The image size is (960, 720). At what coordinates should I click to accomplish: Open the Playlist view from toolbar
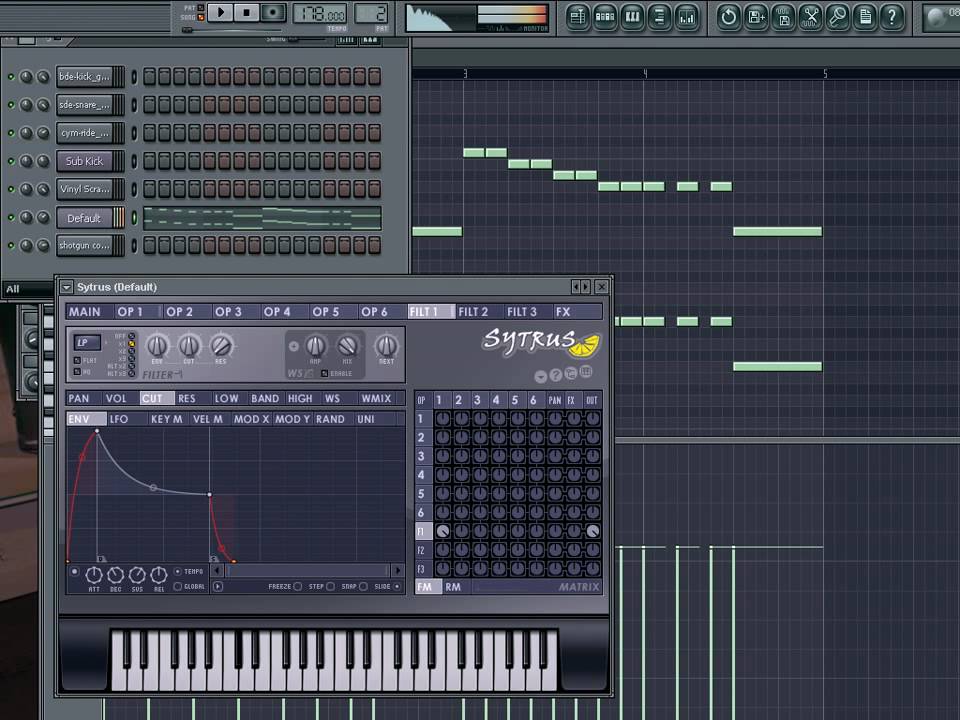tap(577, 17)
